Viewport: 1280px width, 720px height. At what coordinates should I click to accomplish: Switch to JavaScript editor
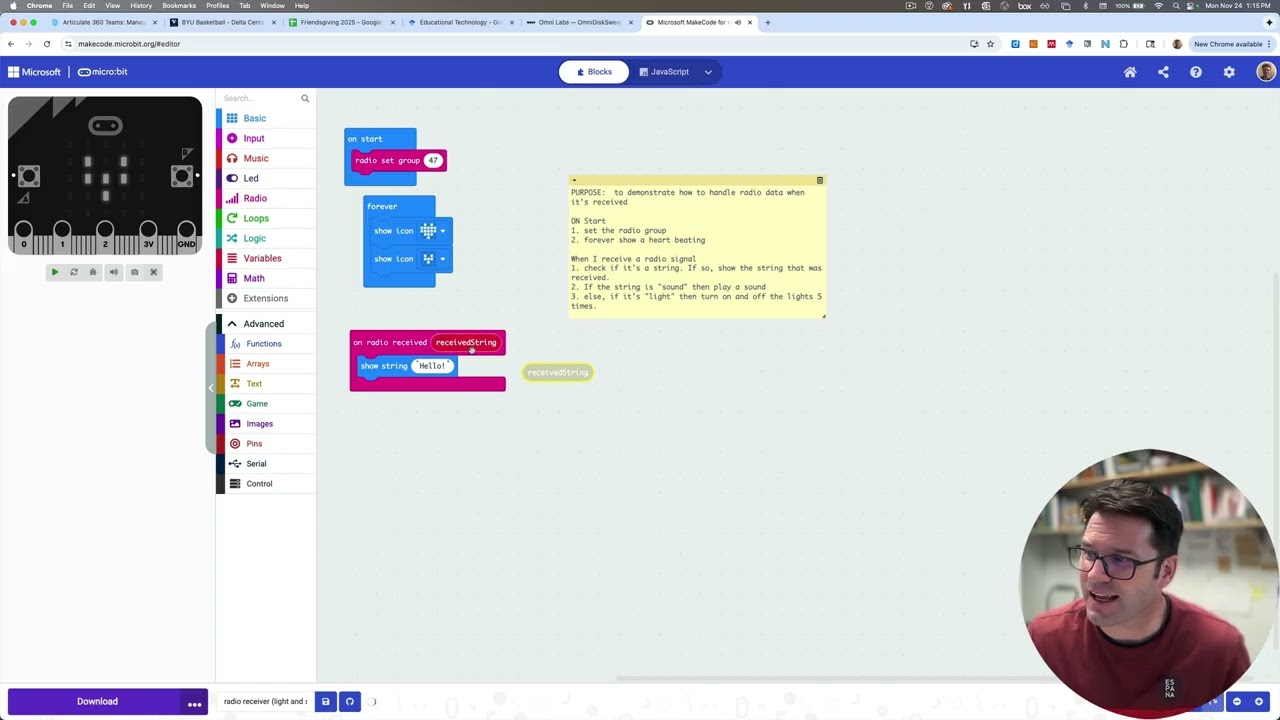663,72
